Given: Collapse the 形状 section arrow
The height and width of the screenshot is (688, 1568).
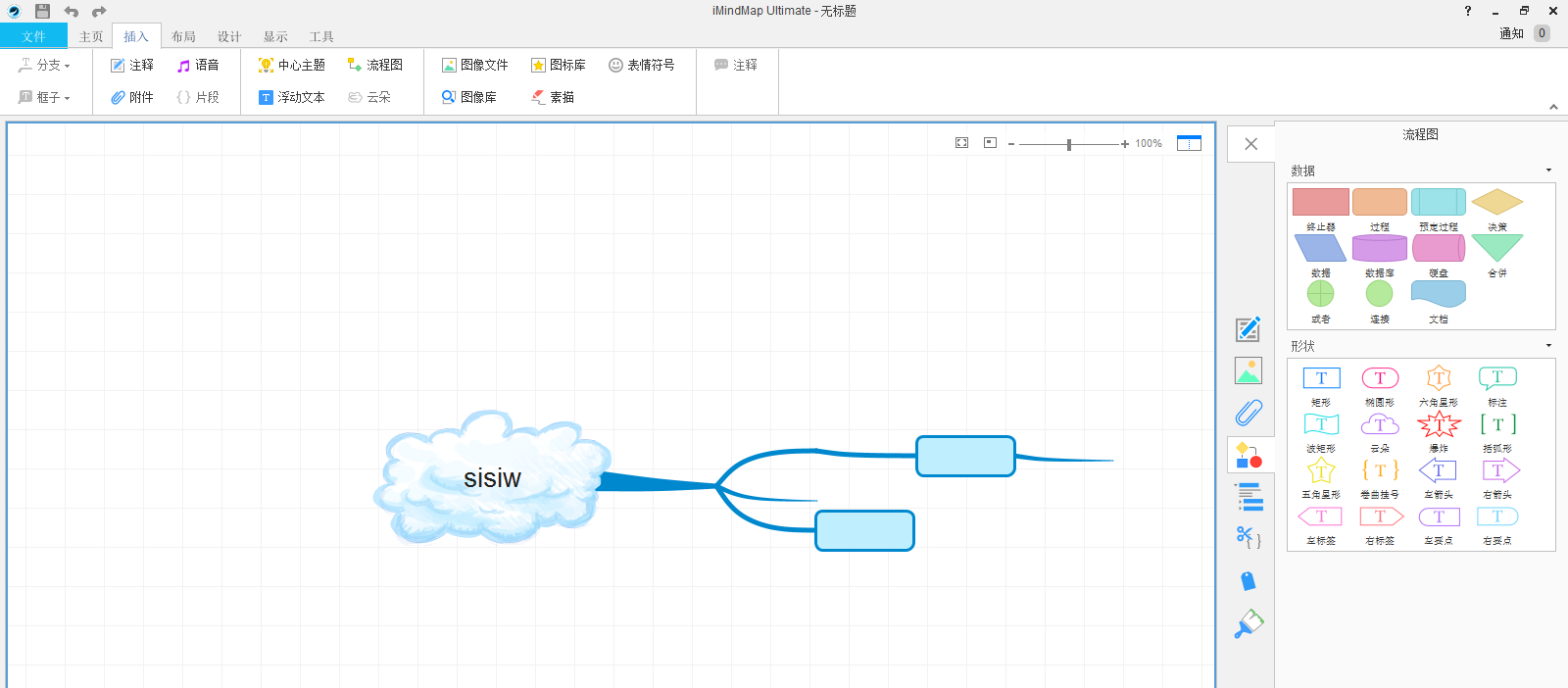Looking at the screenshot, I should click(x=1548, y=346).
